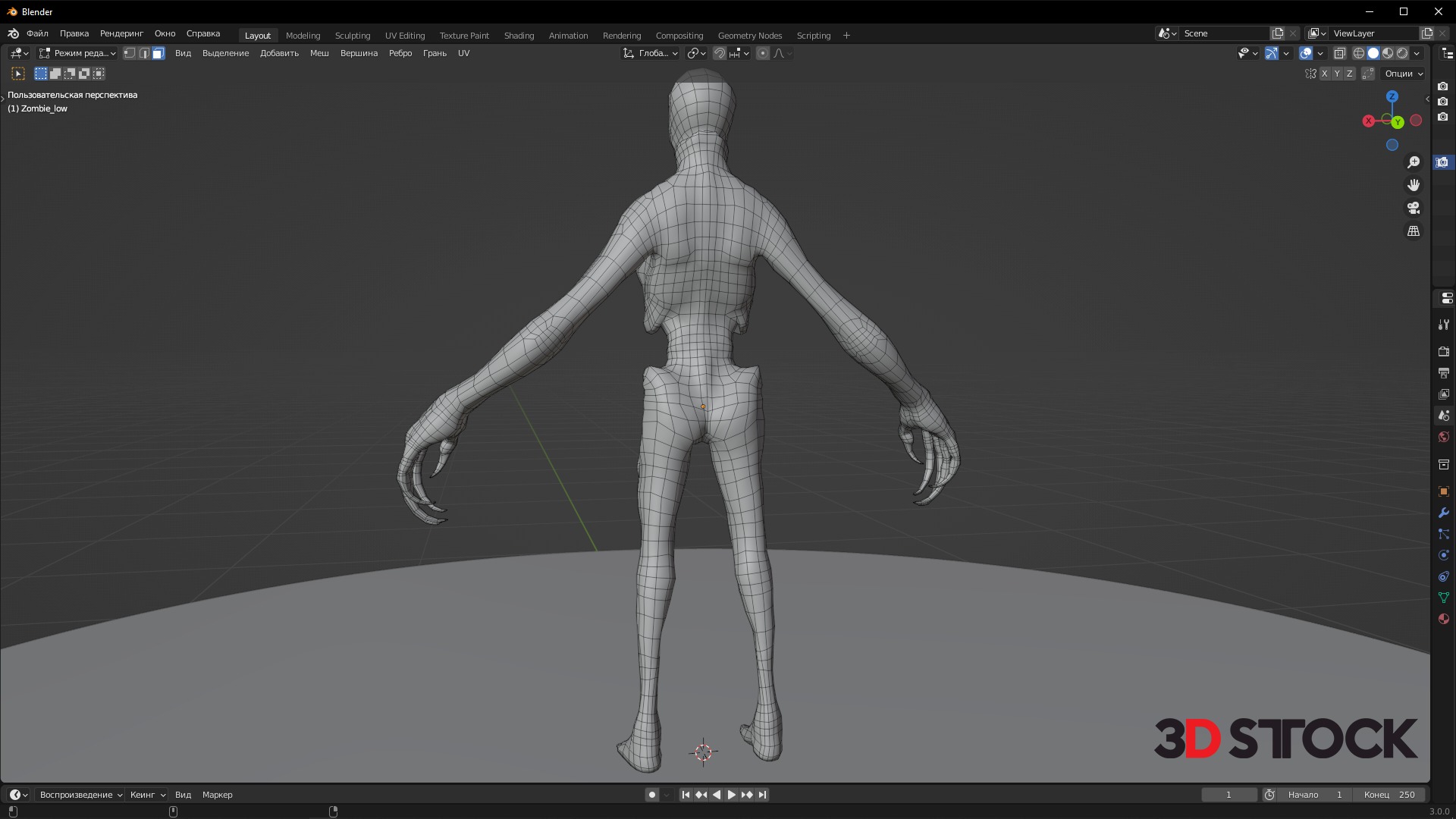Click the green Y axis gizmo
1456x819 pixels.
tap(1397, 122)
